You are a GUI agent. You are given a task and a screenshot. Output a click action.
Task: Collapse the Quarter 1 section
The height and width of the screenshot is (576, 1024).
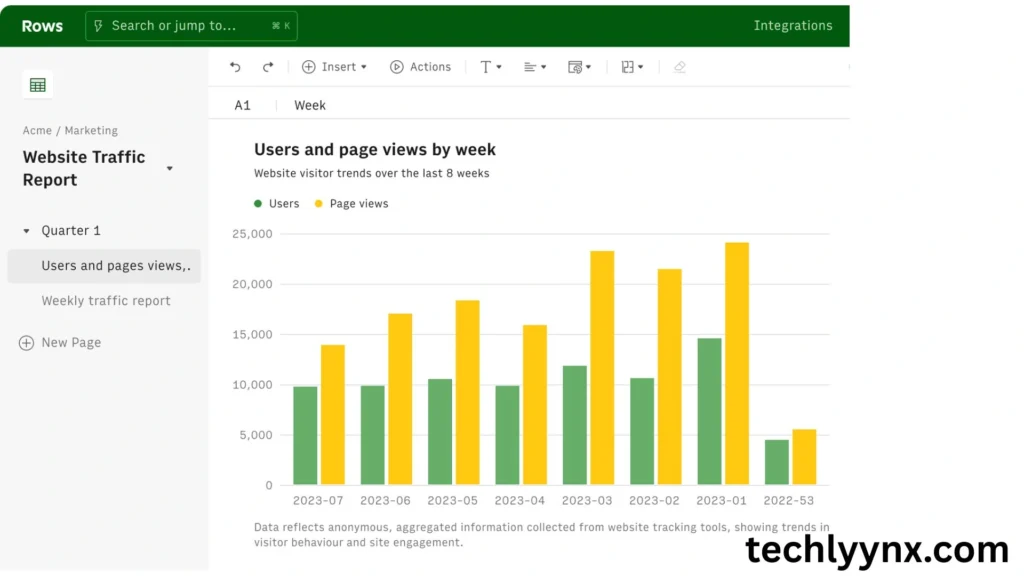coord(27,231)
